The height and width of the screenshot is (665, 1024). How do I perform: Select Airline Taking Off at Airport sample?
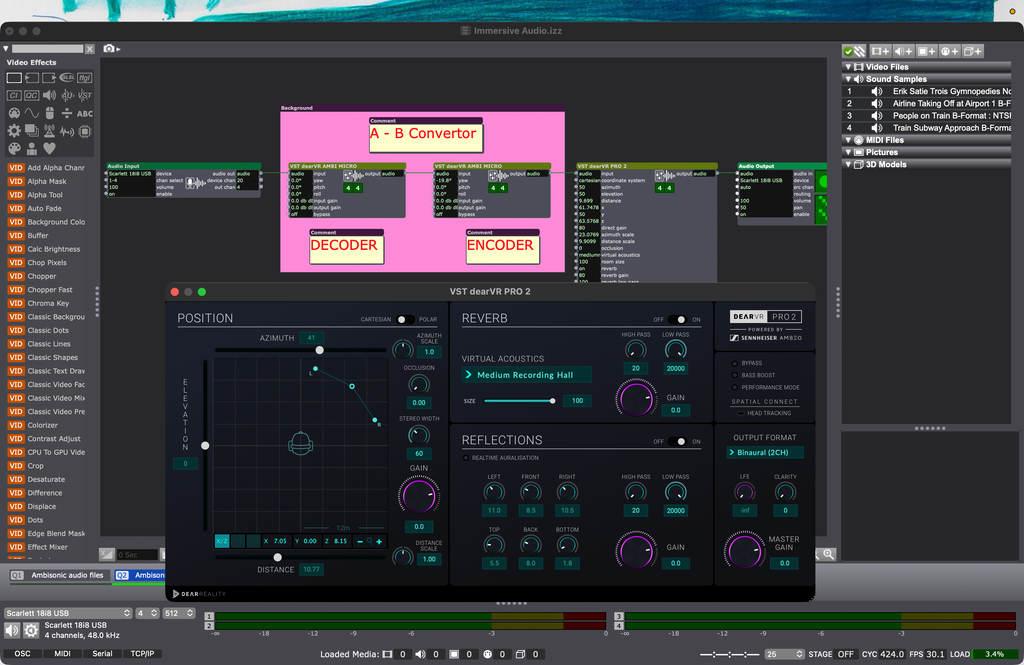pyautogui.click(x=926, y=103)
